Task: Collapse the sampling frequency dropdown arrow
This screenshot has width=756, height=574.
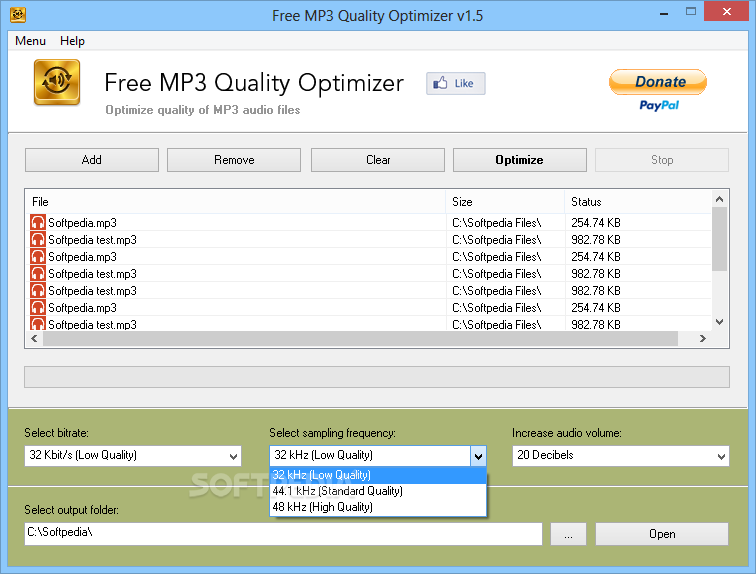Action: pyautogui.click(x=478, y=456)
